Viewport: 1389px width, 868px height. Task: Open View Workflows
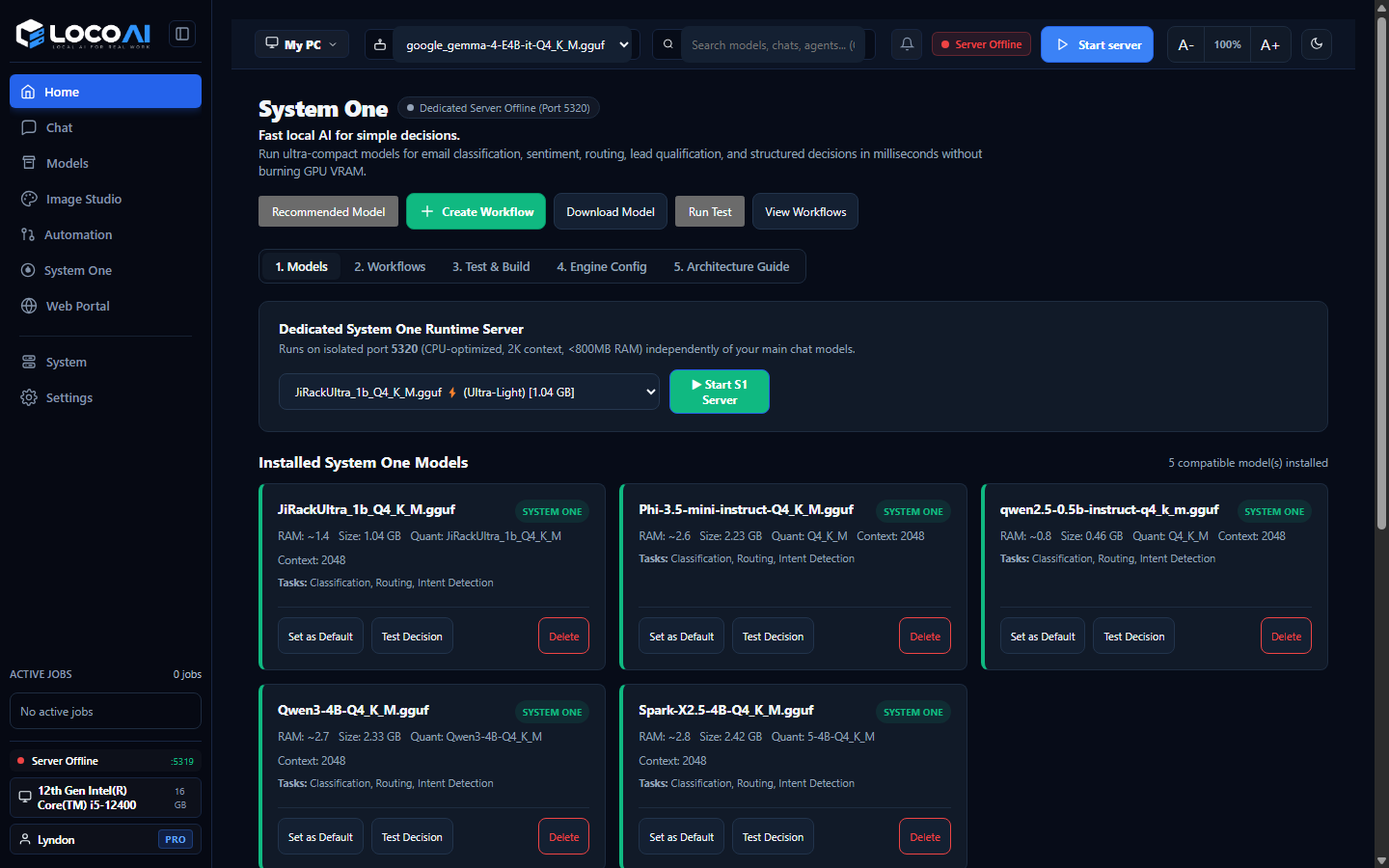[805, 211]
